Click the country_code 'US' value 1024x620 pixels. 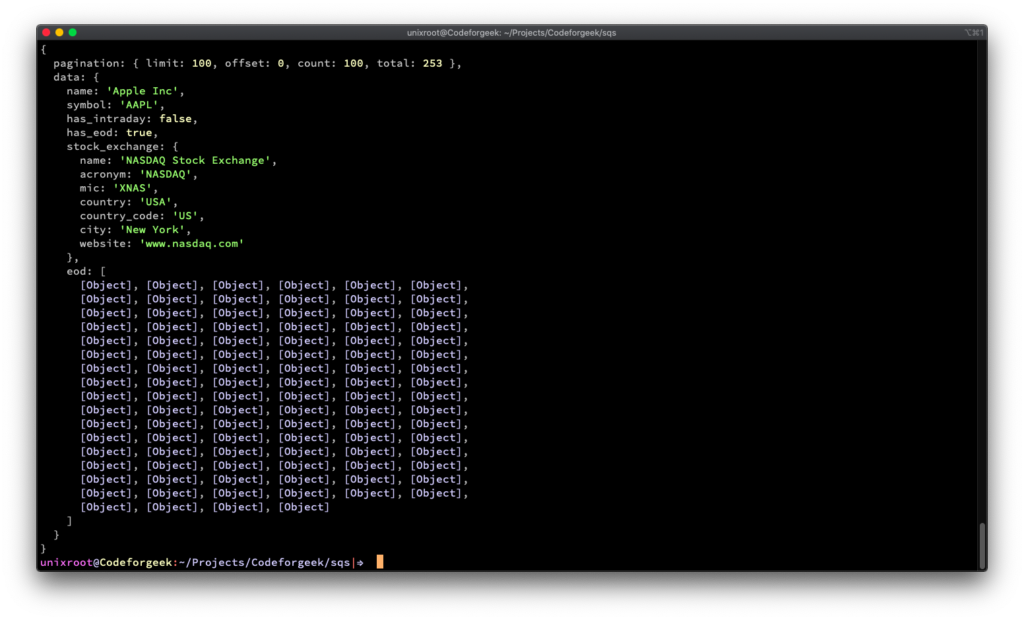point(189,215)
